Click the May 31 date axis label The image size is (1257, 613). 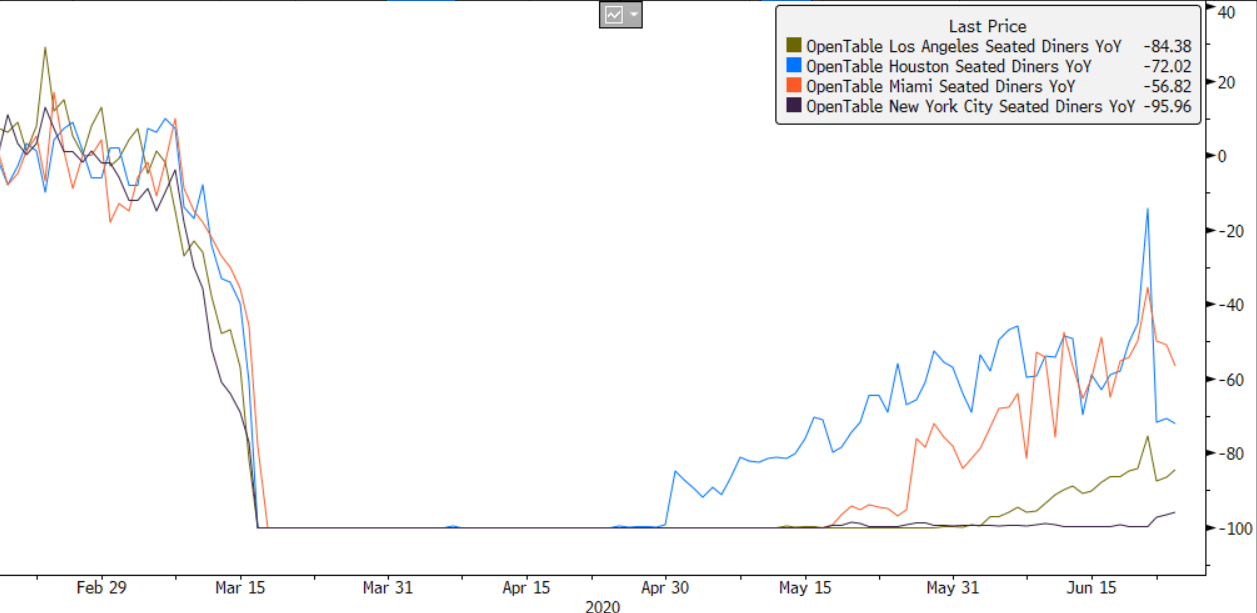coord(953,588)
